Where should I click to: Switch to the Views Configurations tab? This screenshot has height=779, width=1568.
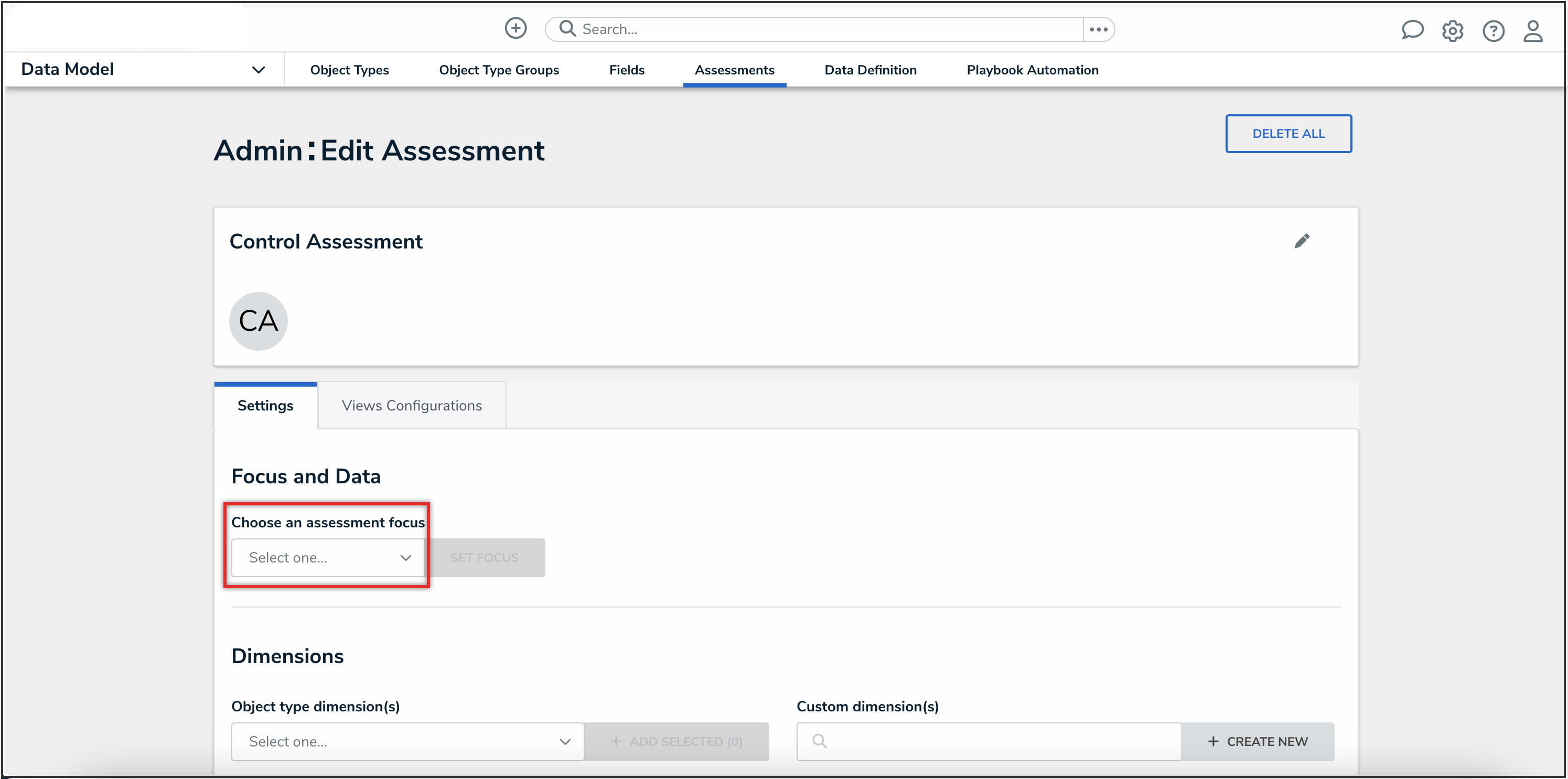coord(412,405)
